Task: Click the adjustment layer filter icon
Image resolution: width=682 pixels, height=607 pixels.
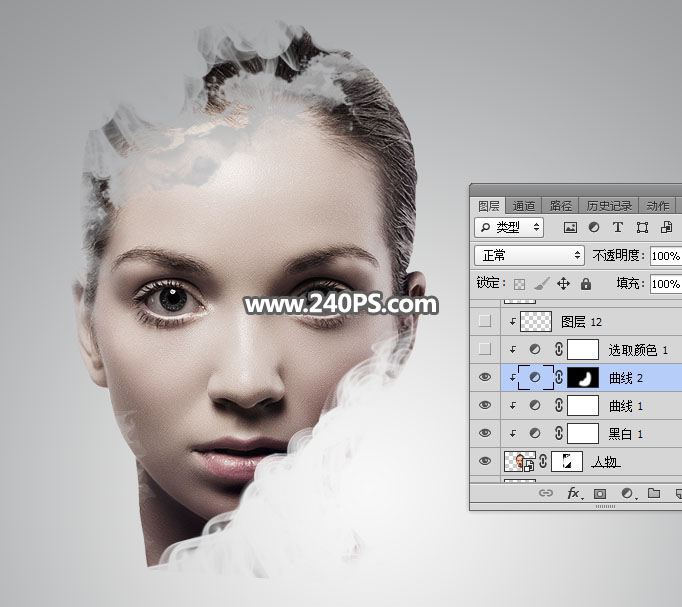Action: pyautogui.click(x=594, y=228)
